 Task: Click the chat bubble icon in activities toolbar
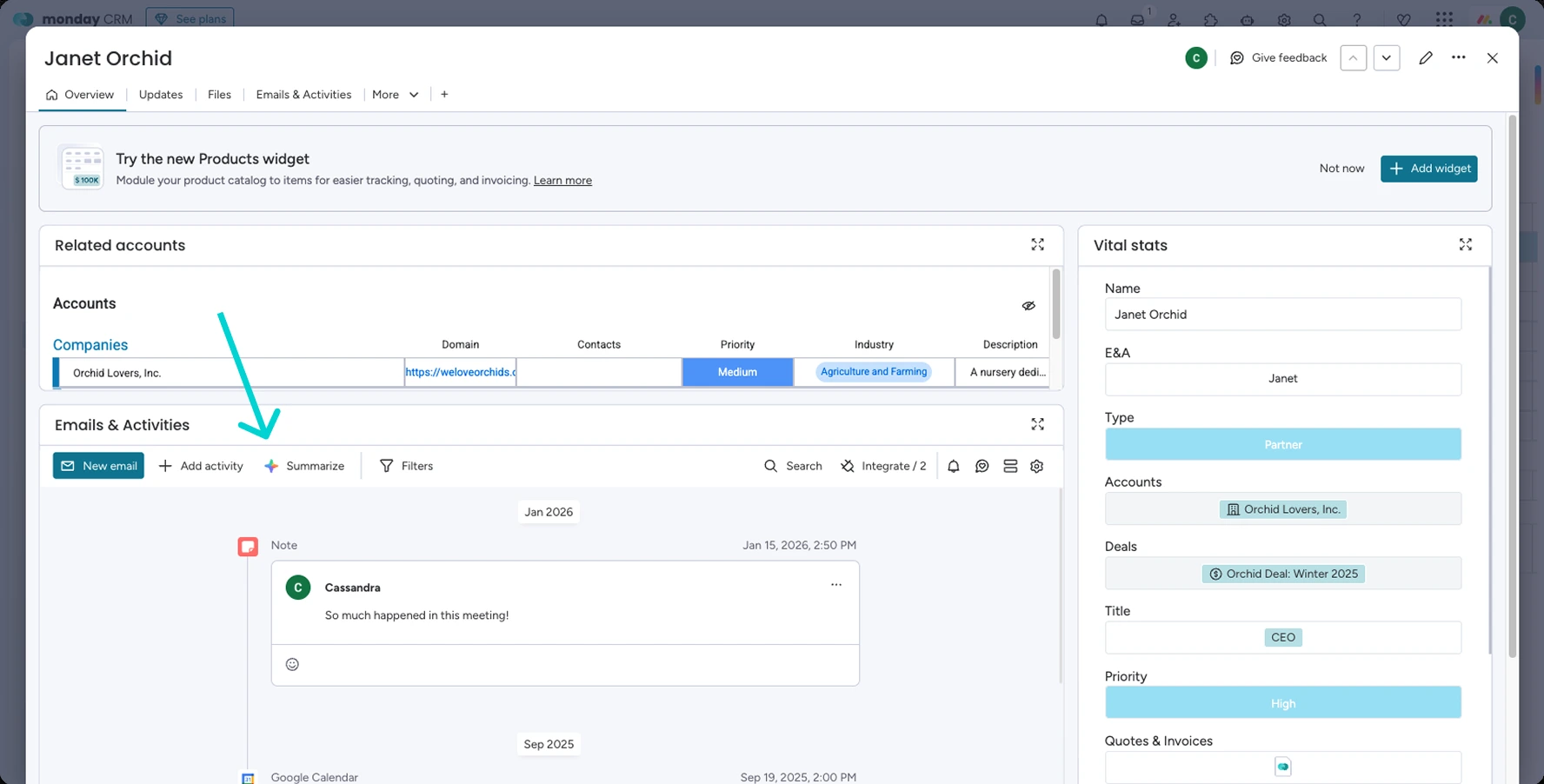tap(982, 466)
